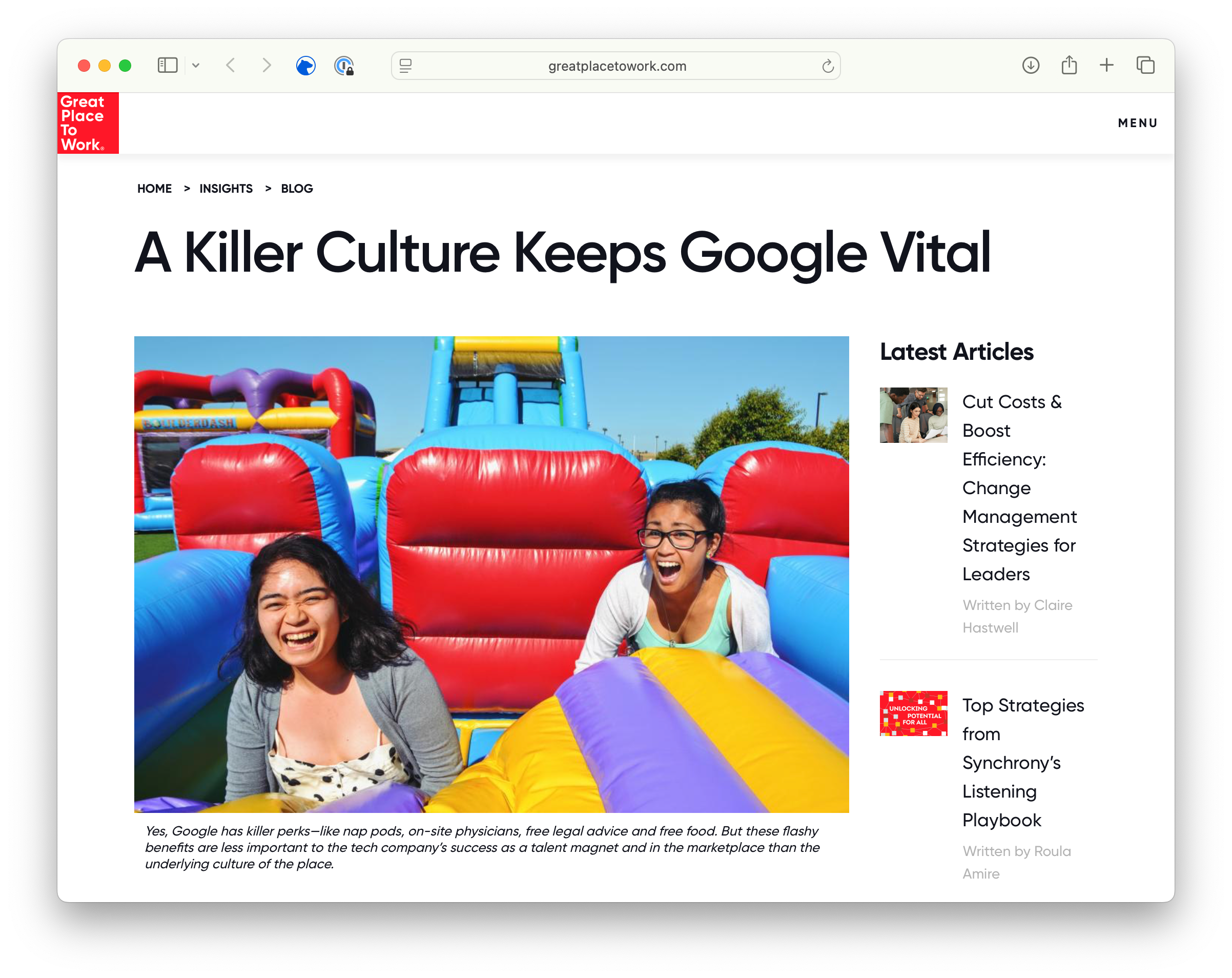Screen dimensions: 1232x978
Task: Toggle the Safari sidebar panel
Action: [x=168, y=65]
